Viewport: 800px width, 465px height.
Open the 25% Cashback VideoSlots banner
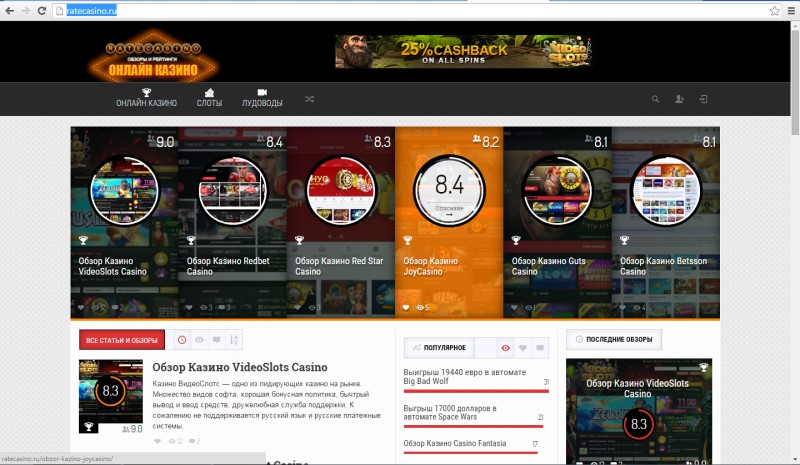click(463, 51)
